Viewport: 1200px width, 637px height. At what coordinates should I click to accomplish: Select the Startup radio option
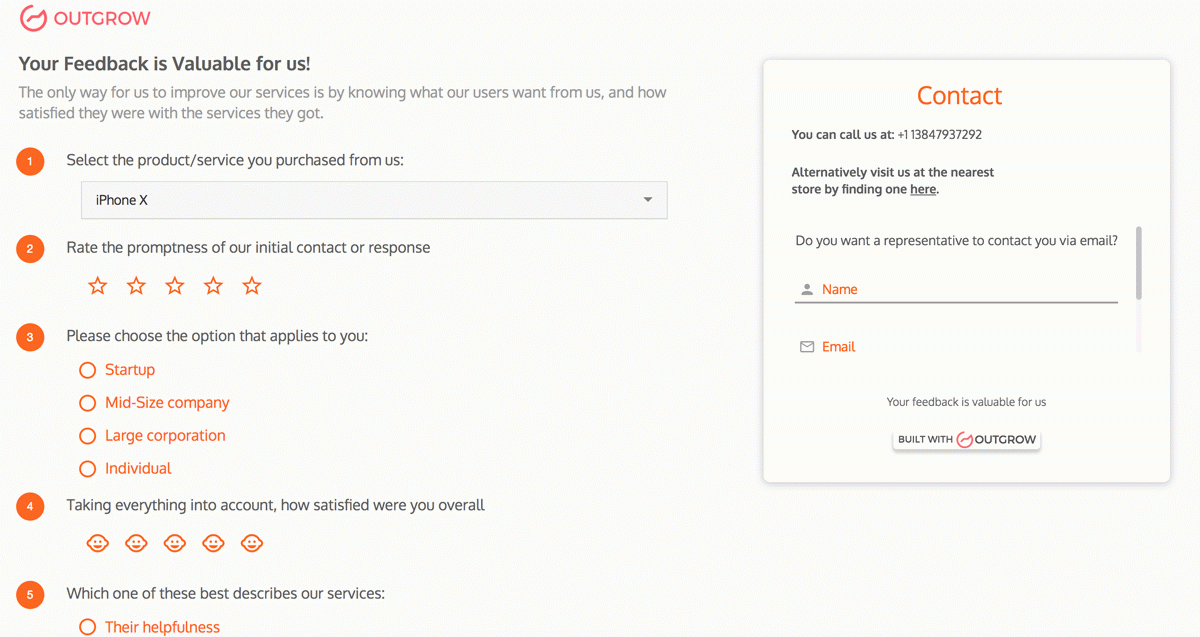(88, 370)
